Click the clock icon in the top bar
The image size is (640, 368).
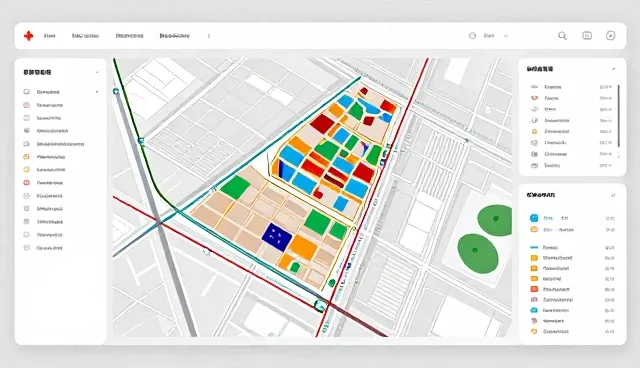click(472, 36)
